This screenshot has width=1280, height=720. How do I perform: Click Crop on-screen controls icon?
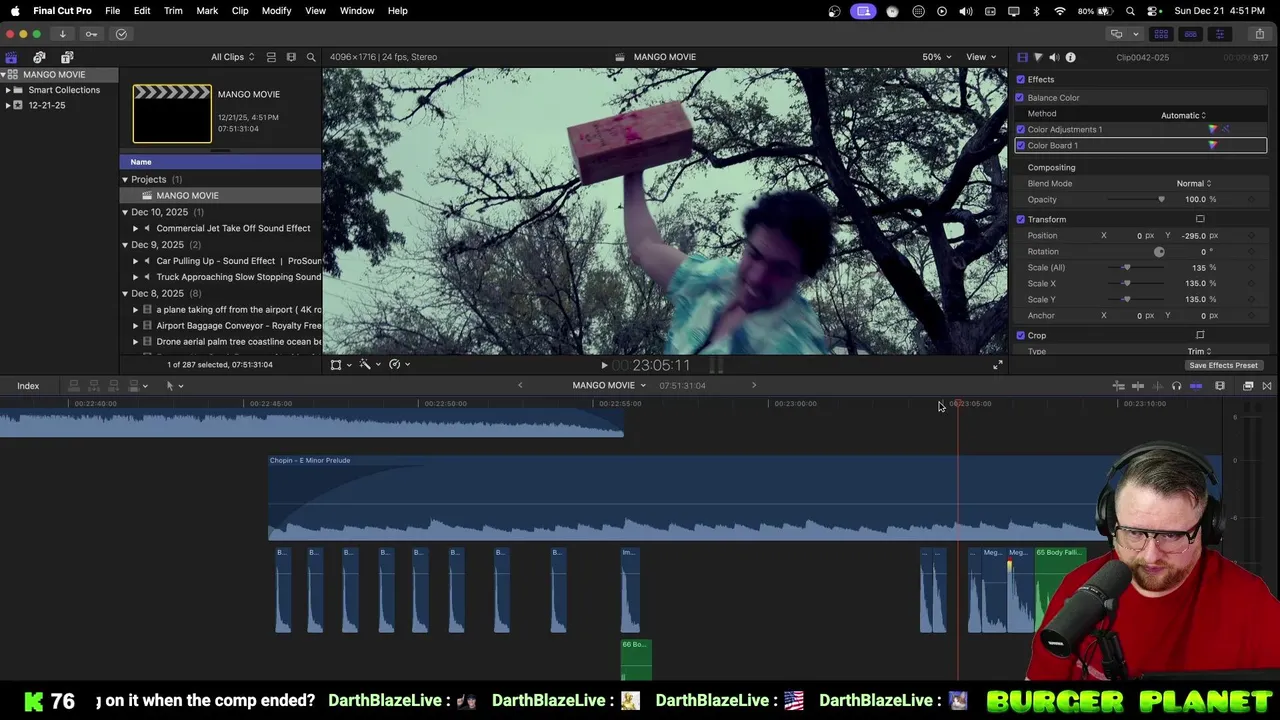[1200, 335]
